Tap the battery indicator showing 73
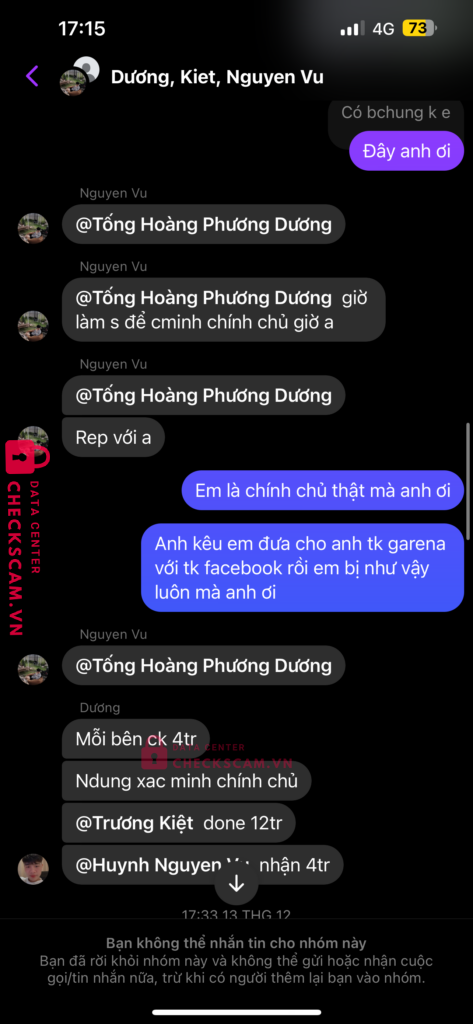 (419, 29)
